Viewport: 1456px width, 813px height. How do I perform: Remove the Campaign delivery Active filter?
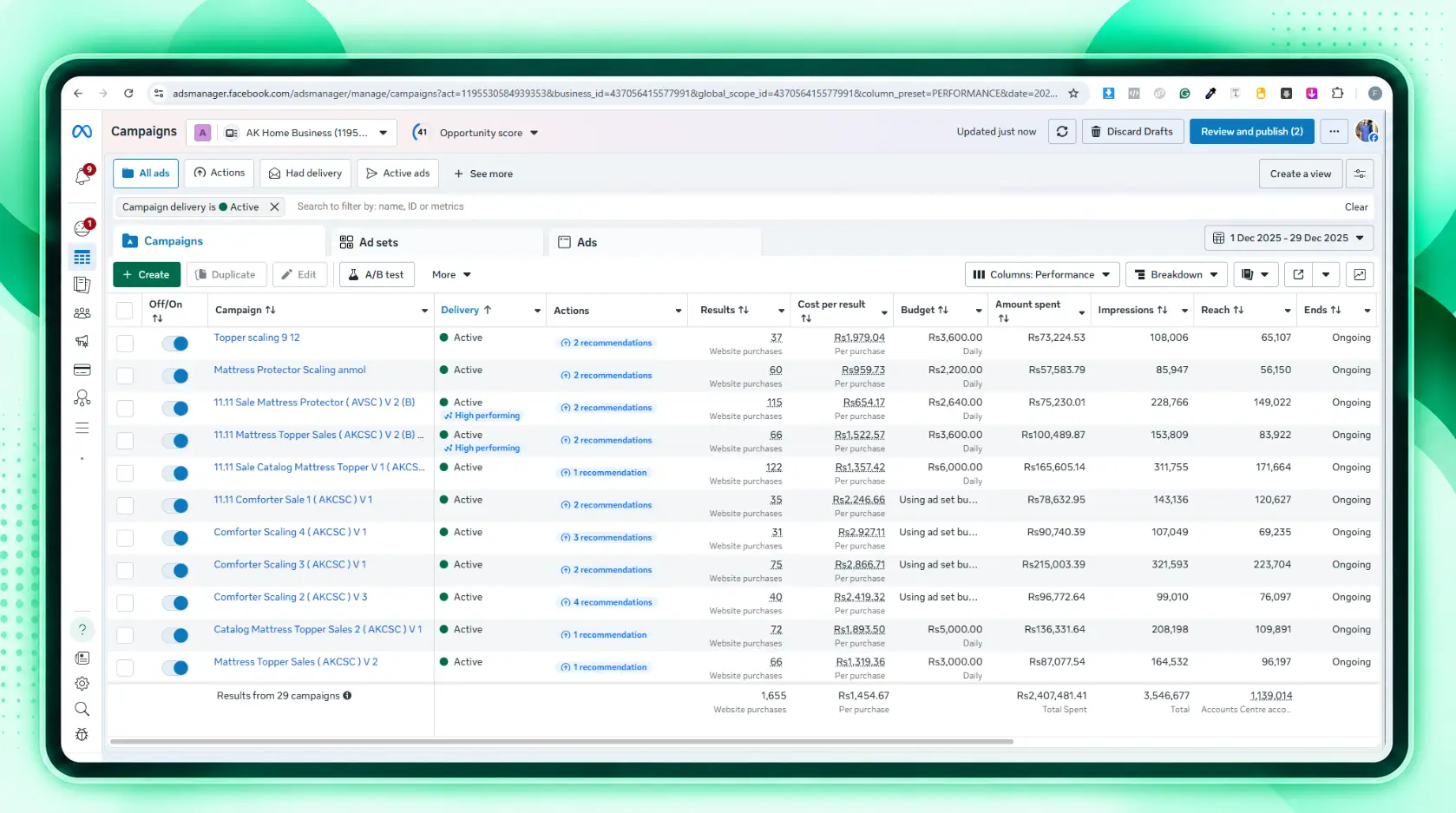(274, 207)
